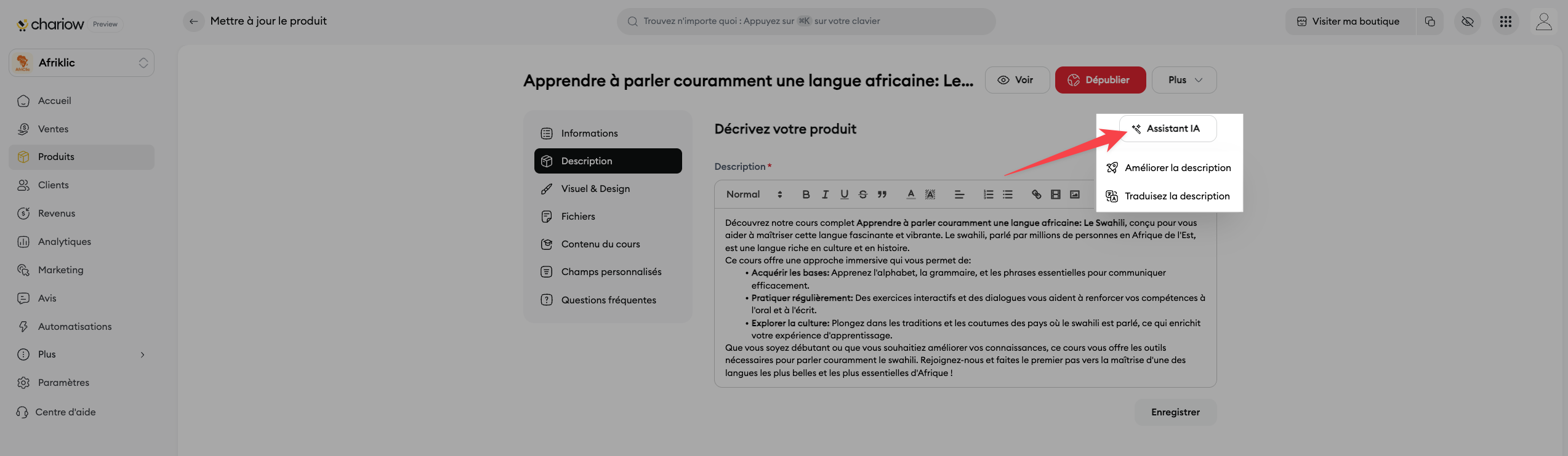Click into the description text editor

[965, 298]
